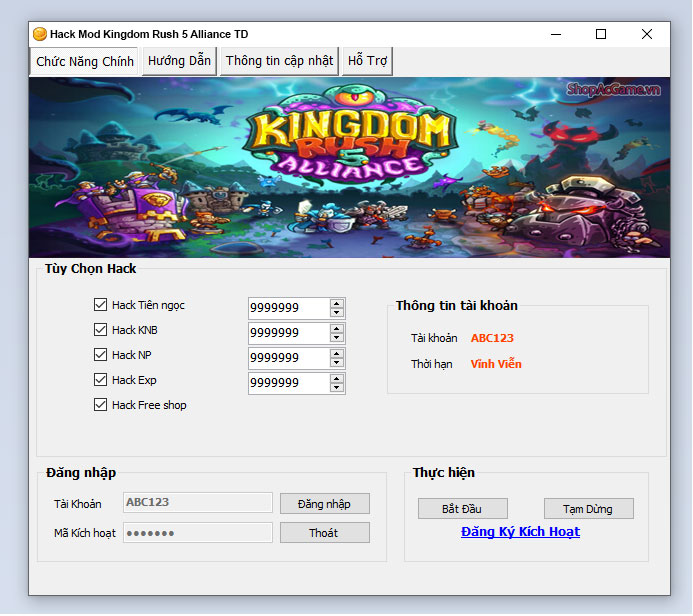Click the Mã Kích hoạt password field

197,533
